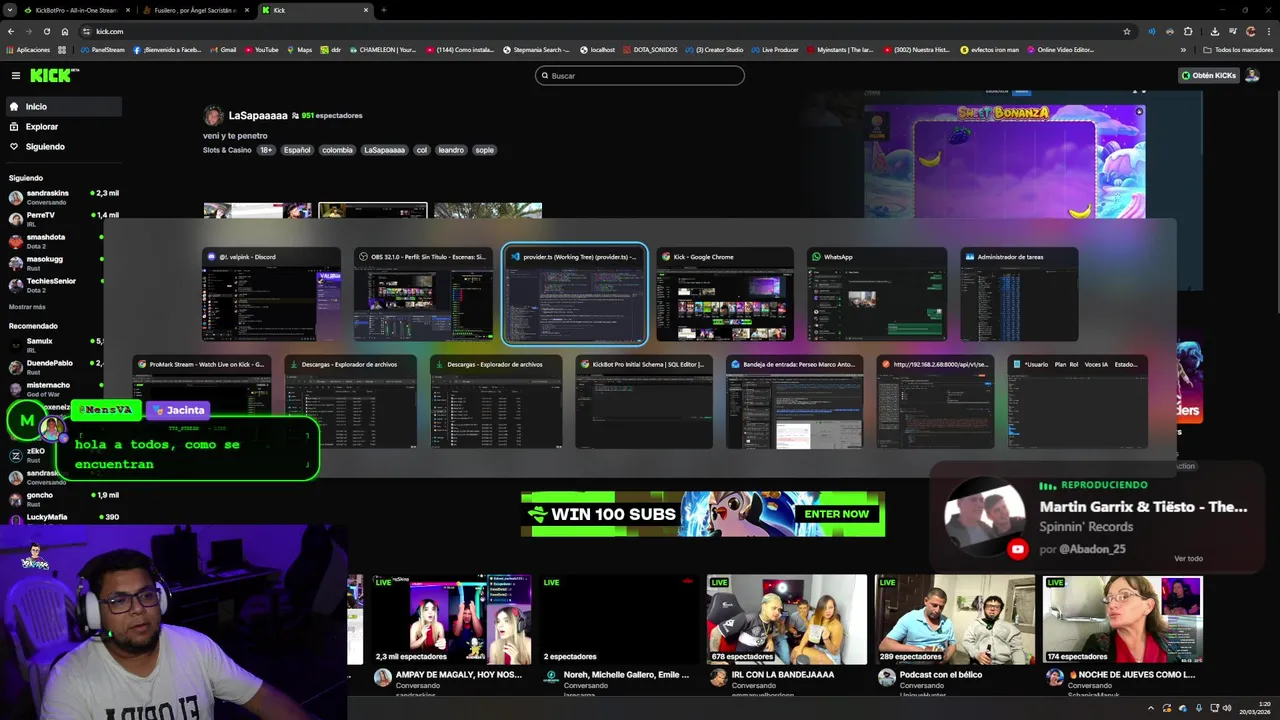The width and height of the screenshot is (1280, 720).
Task: Switch to Fusilero por Ángel Sacristán tab
Action: point(195,10)
